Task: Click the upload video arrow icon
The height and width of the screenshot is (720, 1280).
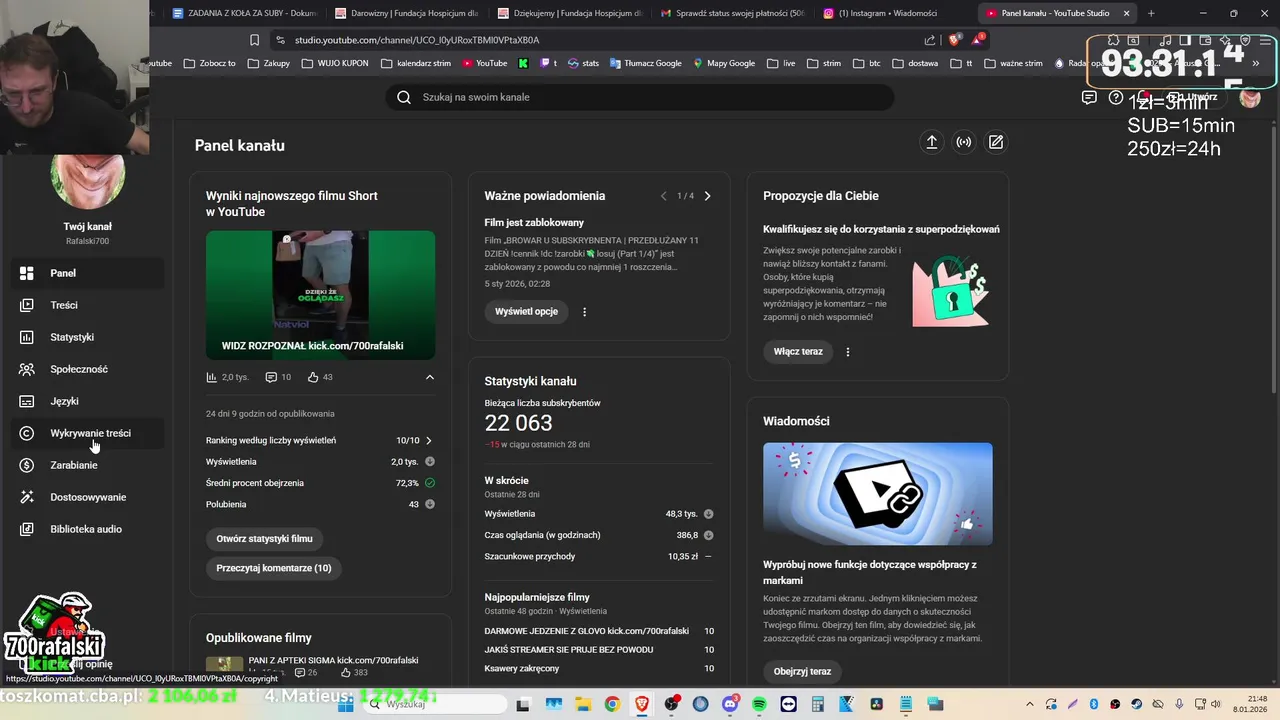Action: pos(931,142)
